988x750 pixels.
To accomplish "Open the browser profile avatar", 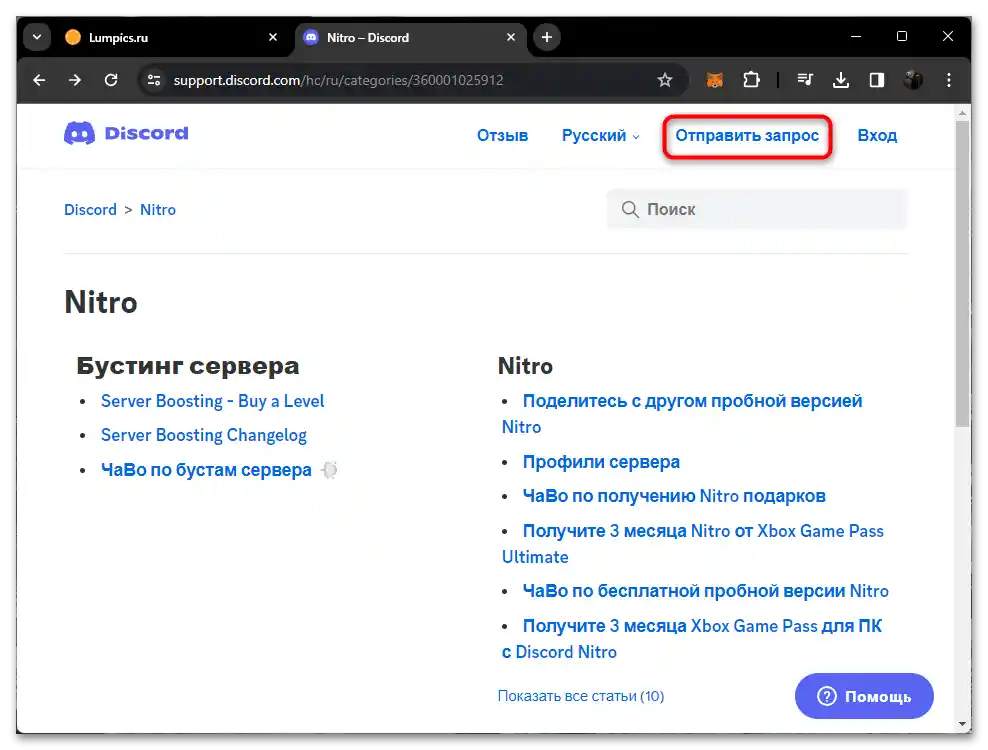I will point(913,79).
